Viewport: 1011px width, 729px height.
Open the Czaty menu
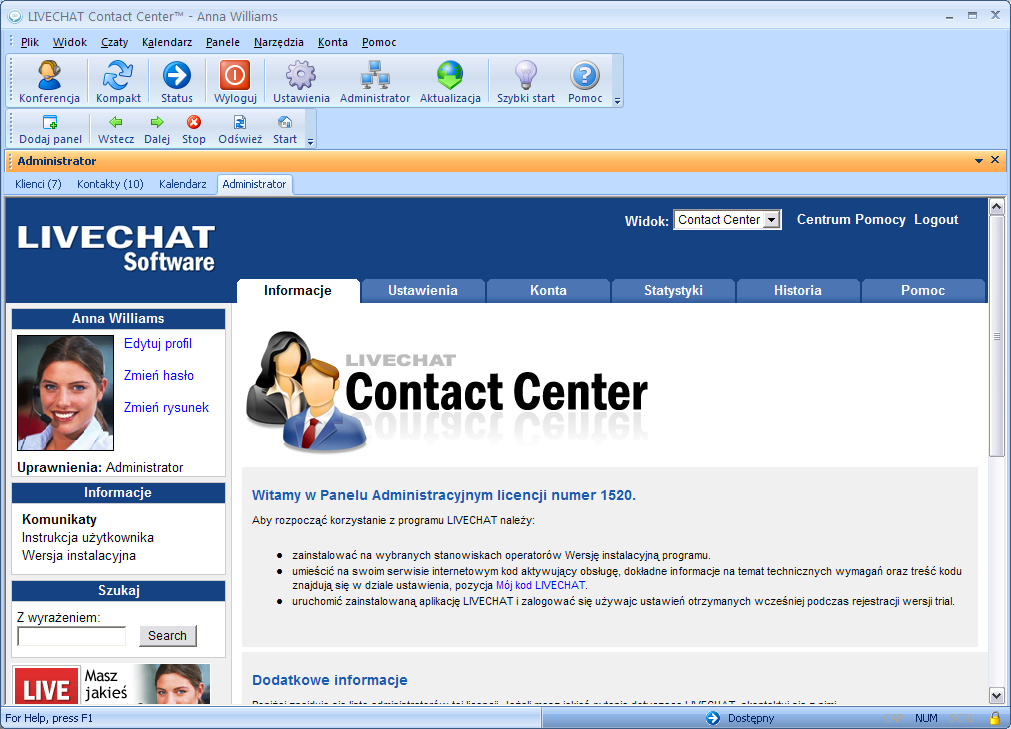114,43
